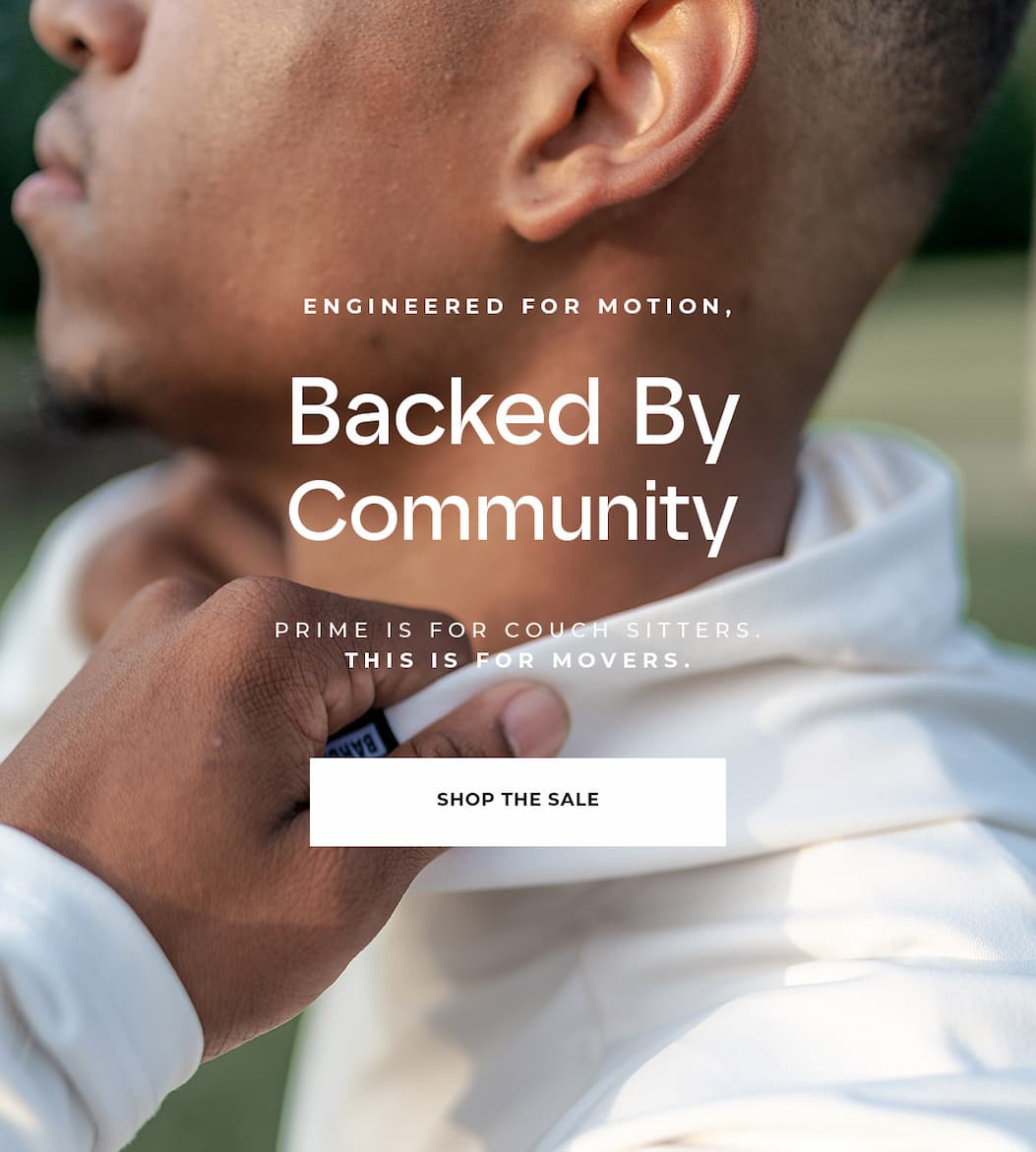Click the ENGINEERED FOR MOTION tagline
The height and width of the screenshot is (1152, 1036).
click(518, 306)
